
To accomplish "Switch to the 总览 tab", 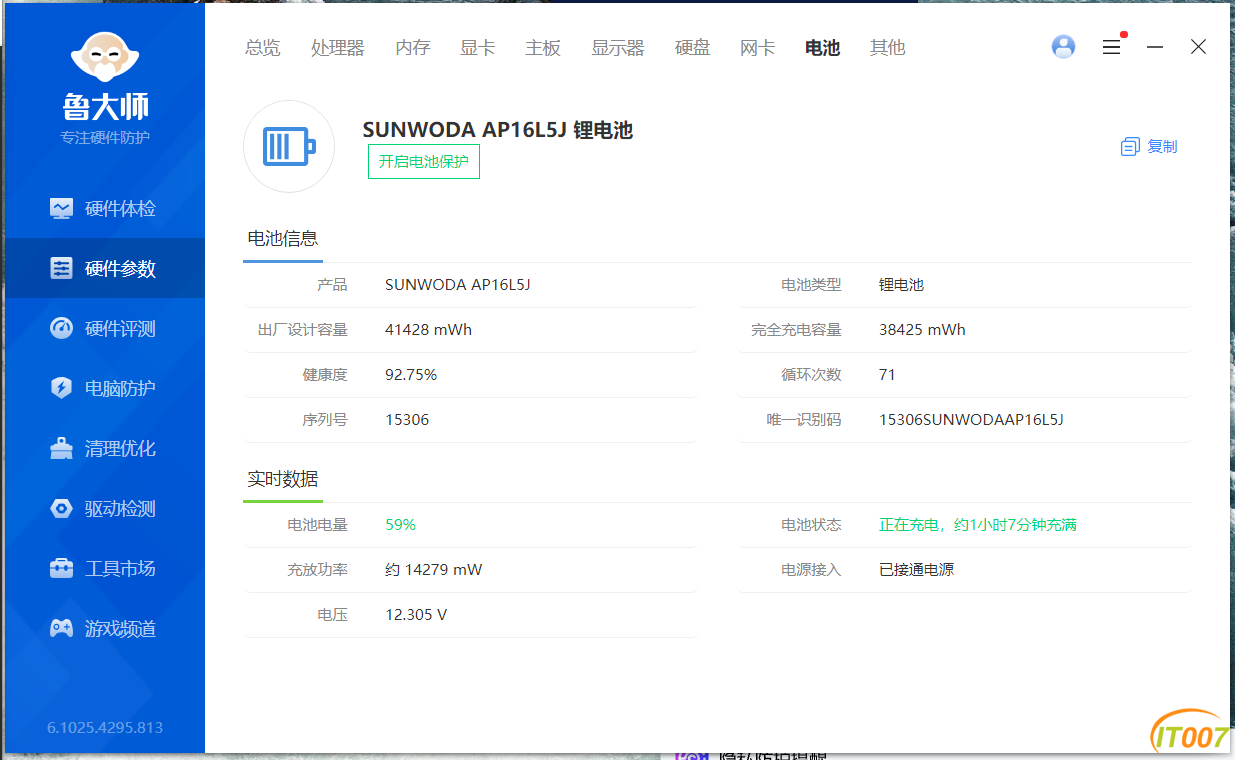I will pyautogui.click(x=263, y=47).
